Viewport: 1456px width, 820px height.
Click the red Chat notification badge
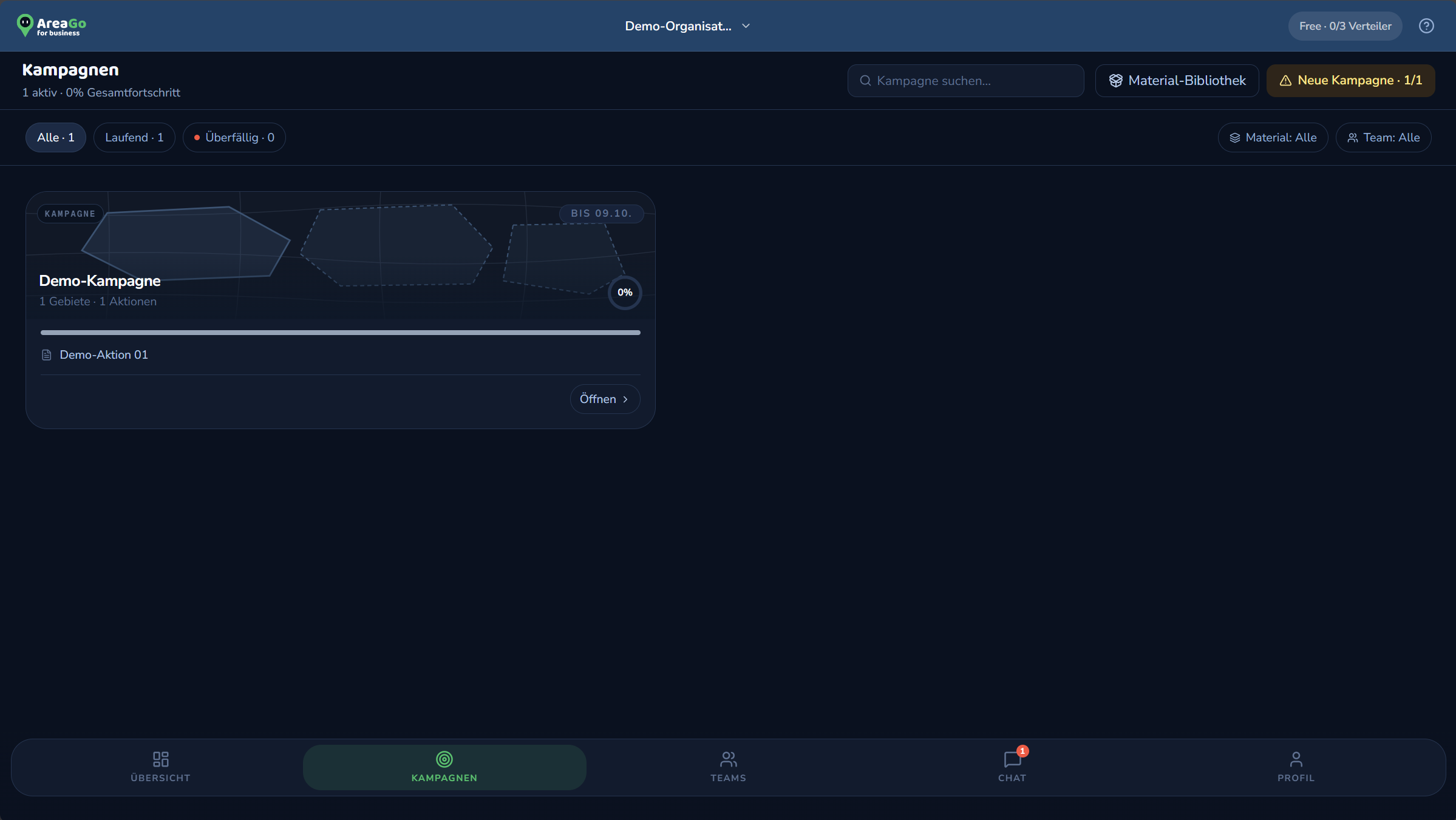coord(1022,751)
